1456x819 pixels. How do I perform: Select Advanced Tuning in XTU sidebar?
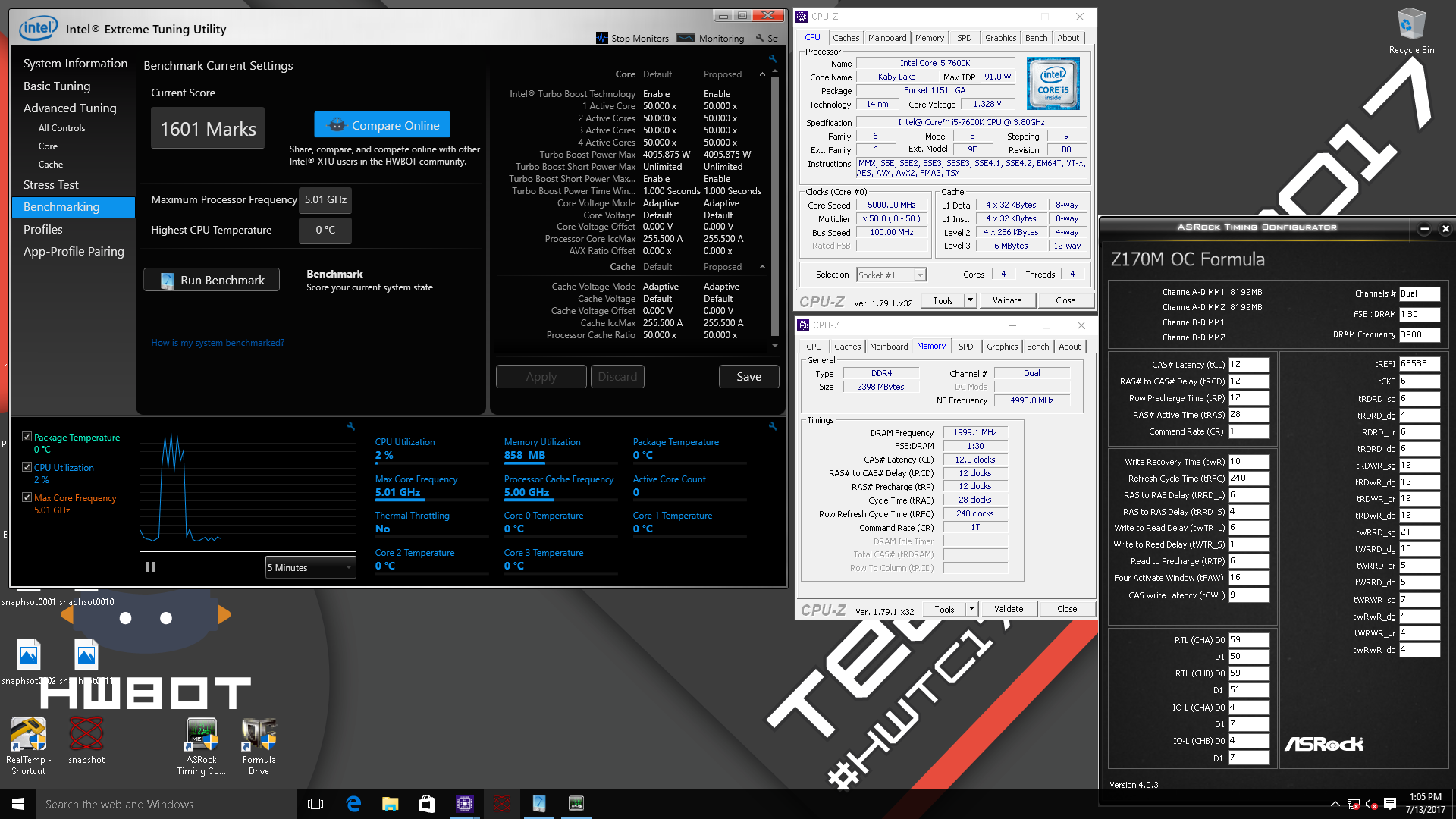tap(70, 108)
